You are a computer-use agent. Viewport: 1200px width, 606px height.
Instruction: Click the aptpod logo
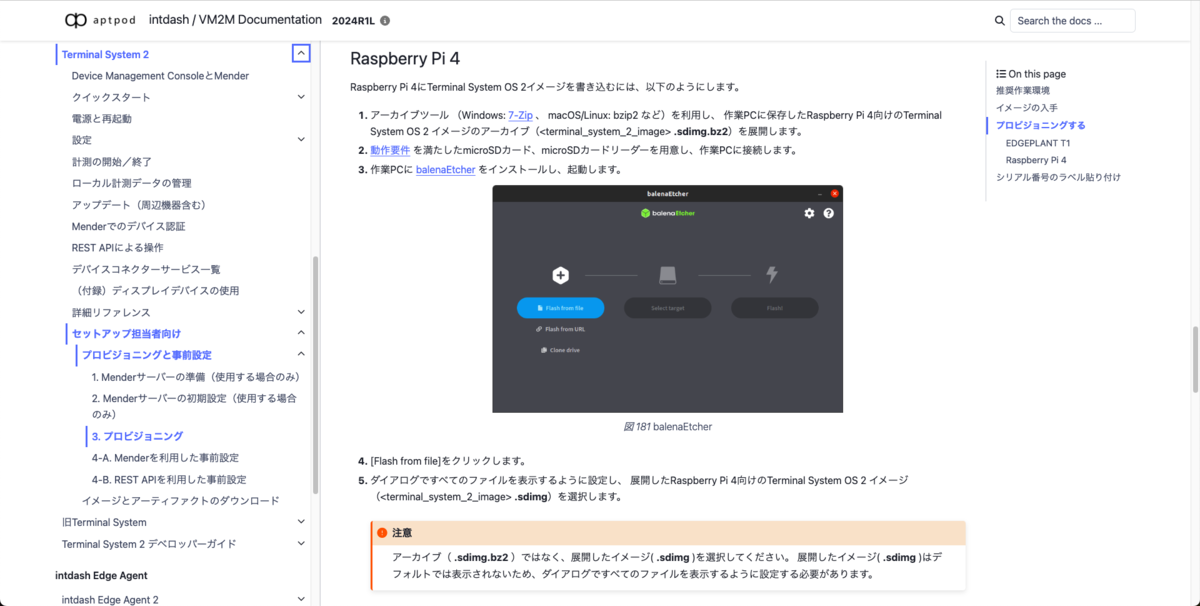pyautogui.click(x=102, y=20)
